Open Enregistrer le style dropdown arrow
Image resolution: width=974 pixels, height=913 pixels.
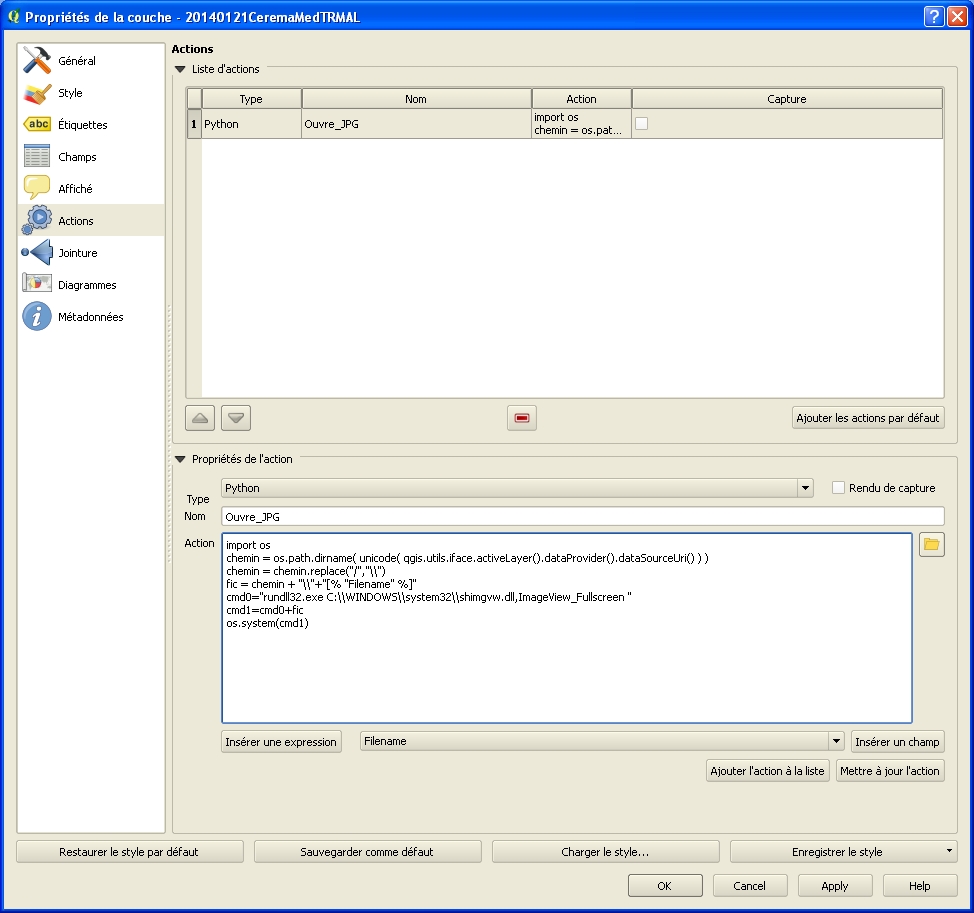click(x=949, y=850)
